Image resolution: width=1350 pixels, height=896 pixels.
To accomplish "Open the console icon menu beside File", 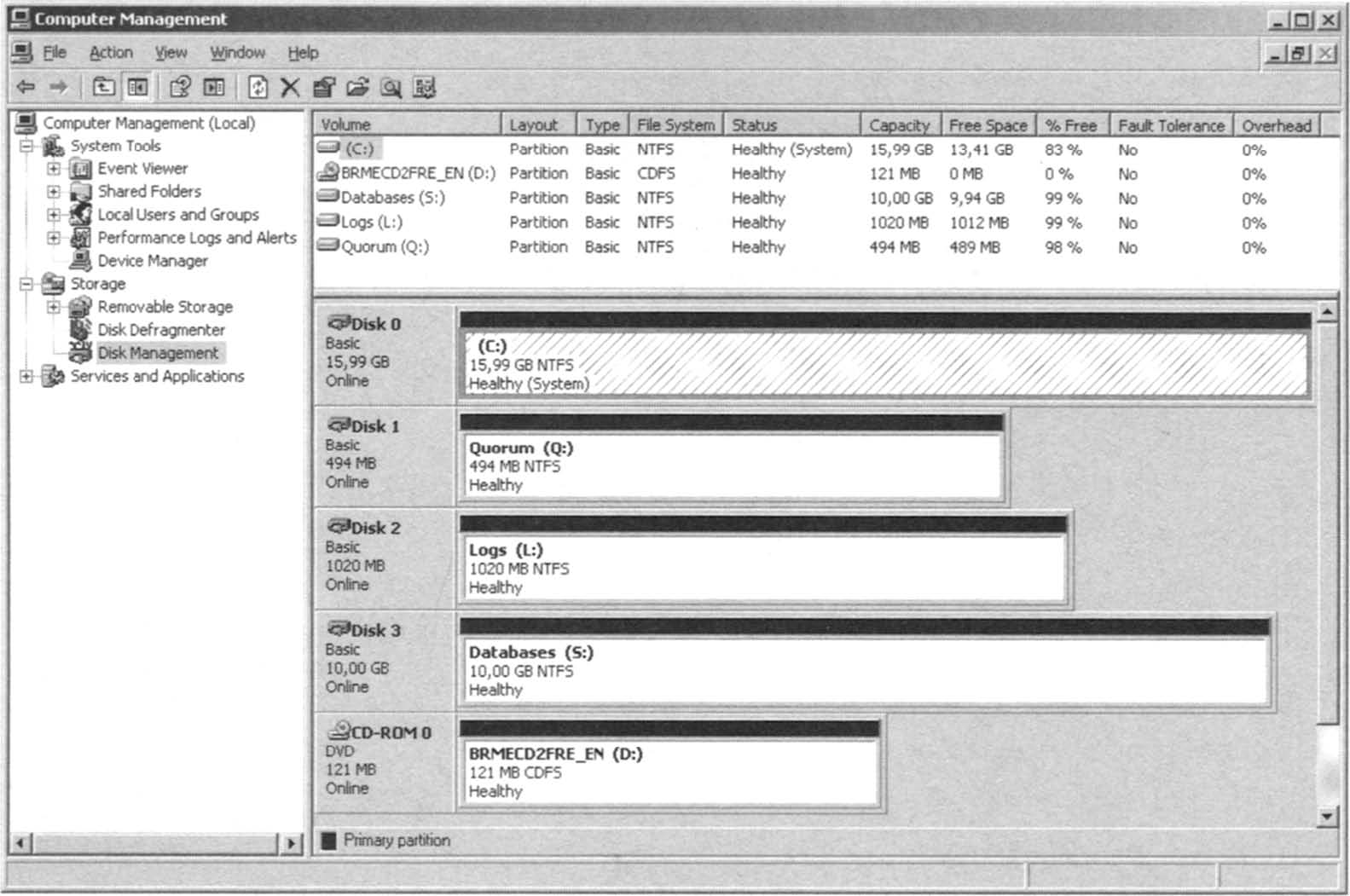I will click(x=22, y=52).
